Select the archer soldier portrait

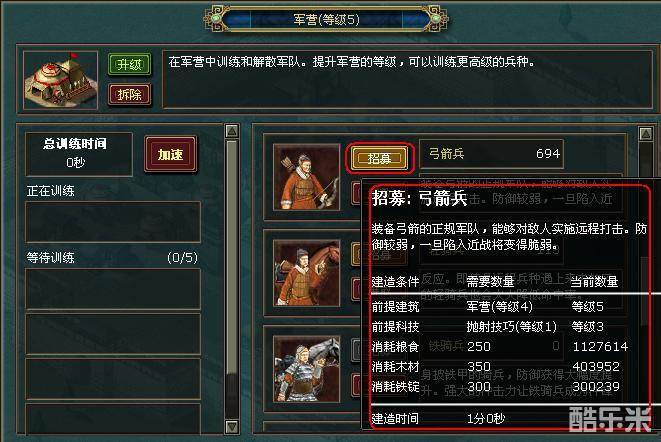pos(306,177)
